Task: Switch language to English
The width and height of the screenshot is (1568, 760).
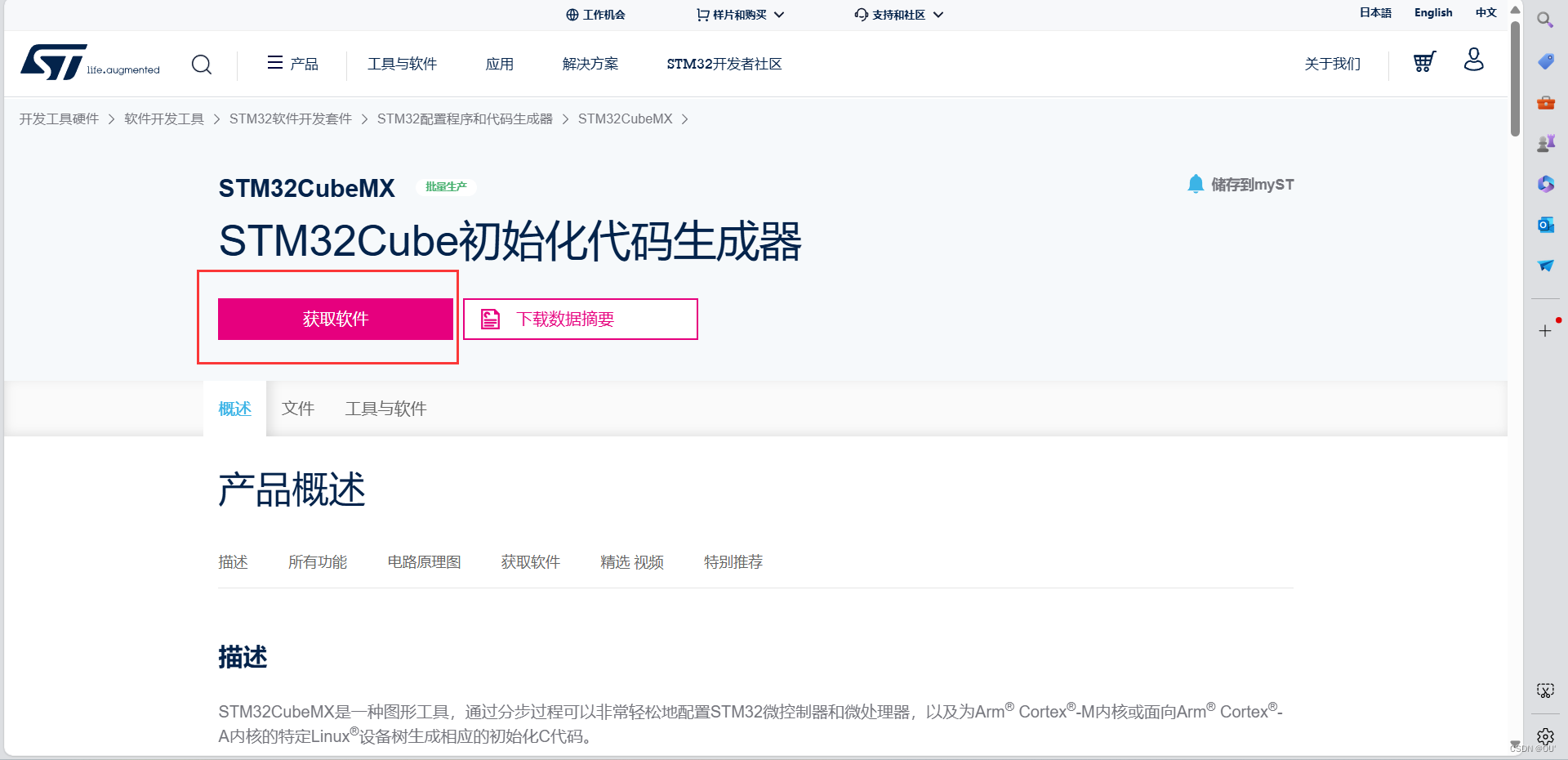Action: click(x=1433, y=13)
